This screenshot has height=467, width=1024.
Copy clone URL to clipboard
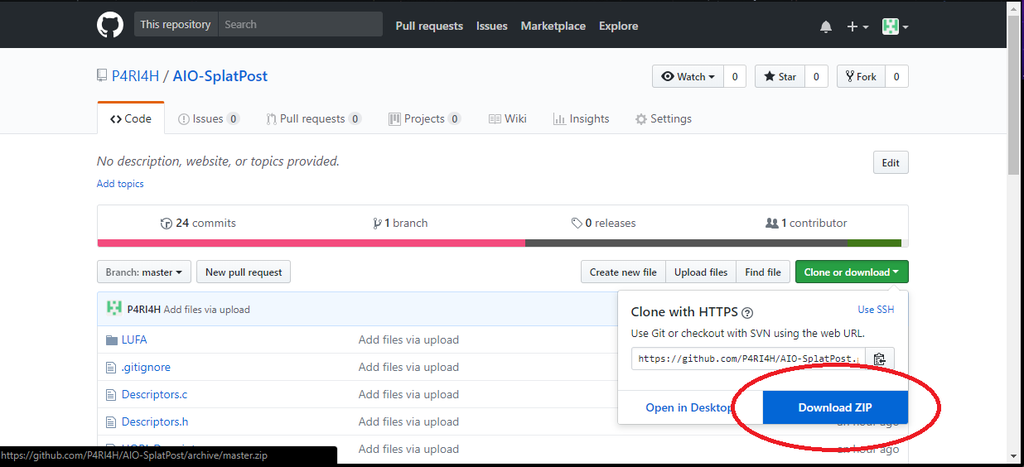879,359
